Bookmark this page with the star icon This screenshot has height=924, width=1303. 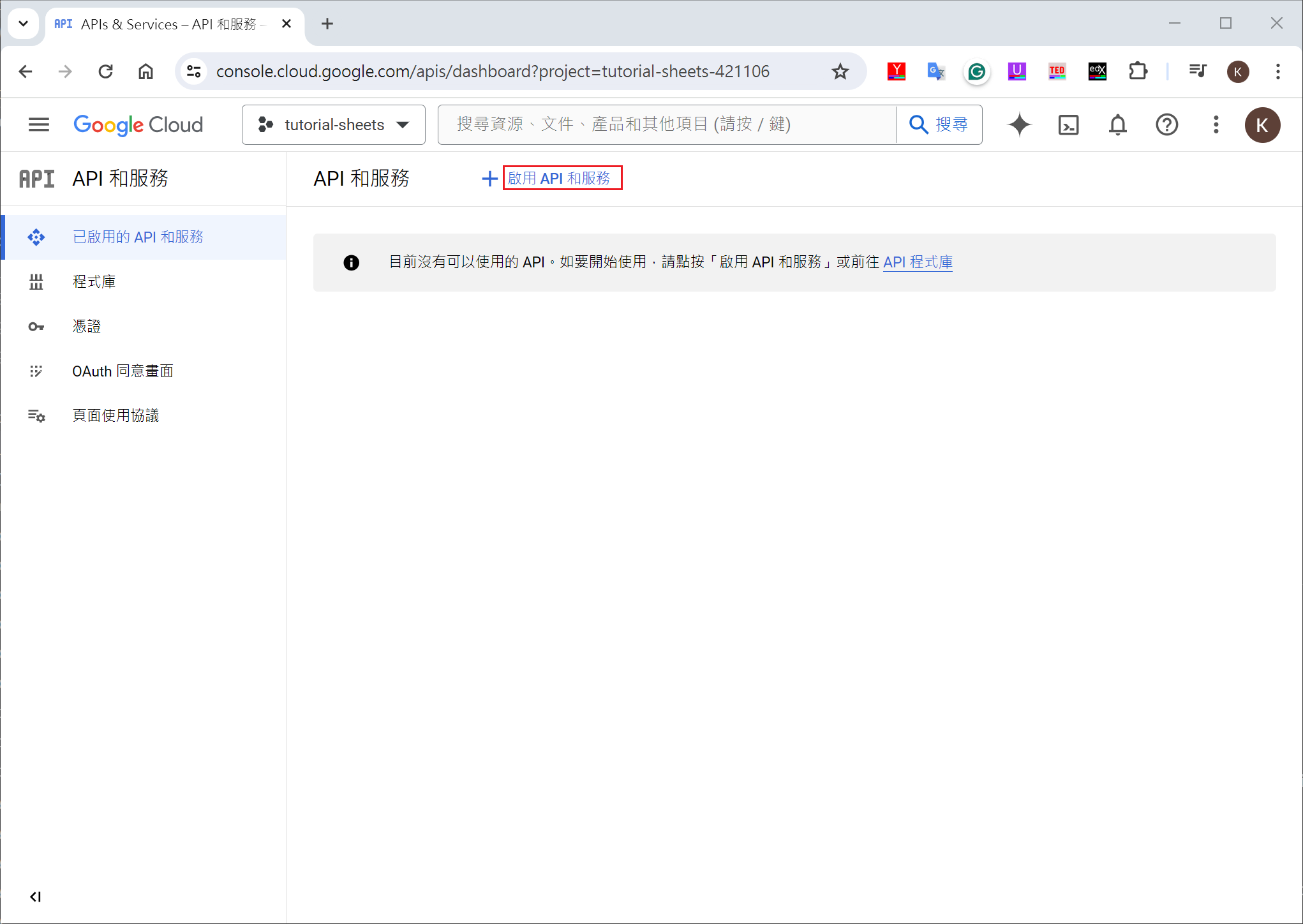click(840, 71)
